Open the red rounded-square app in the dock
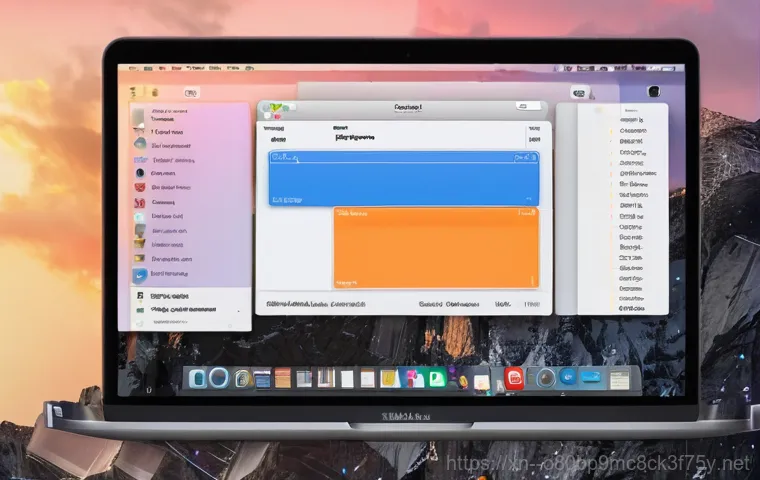 pos(514,378)
